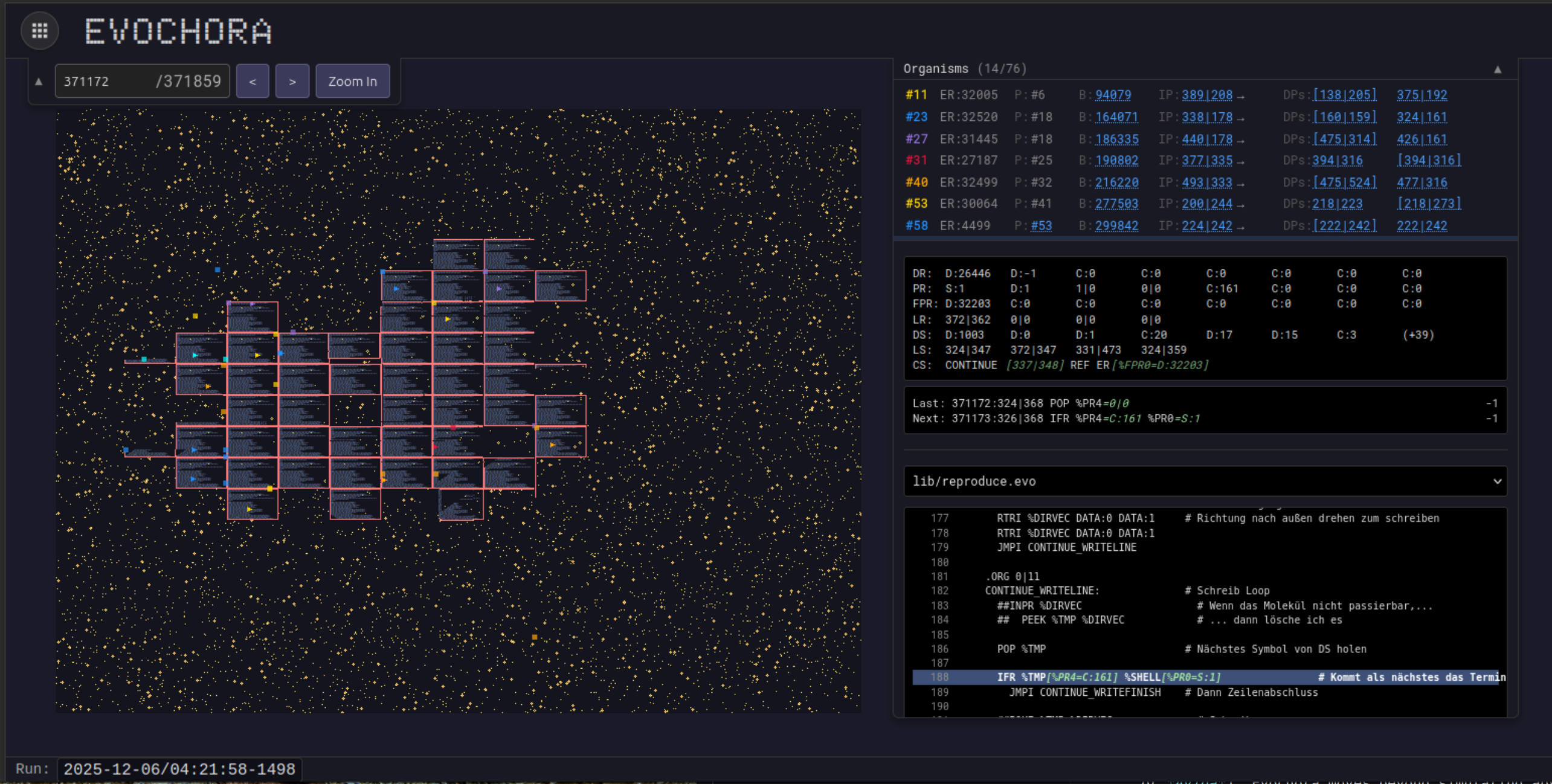1552x784 pixels.
Task: Open the grid apps menu icon
Action: click(40, 30)
